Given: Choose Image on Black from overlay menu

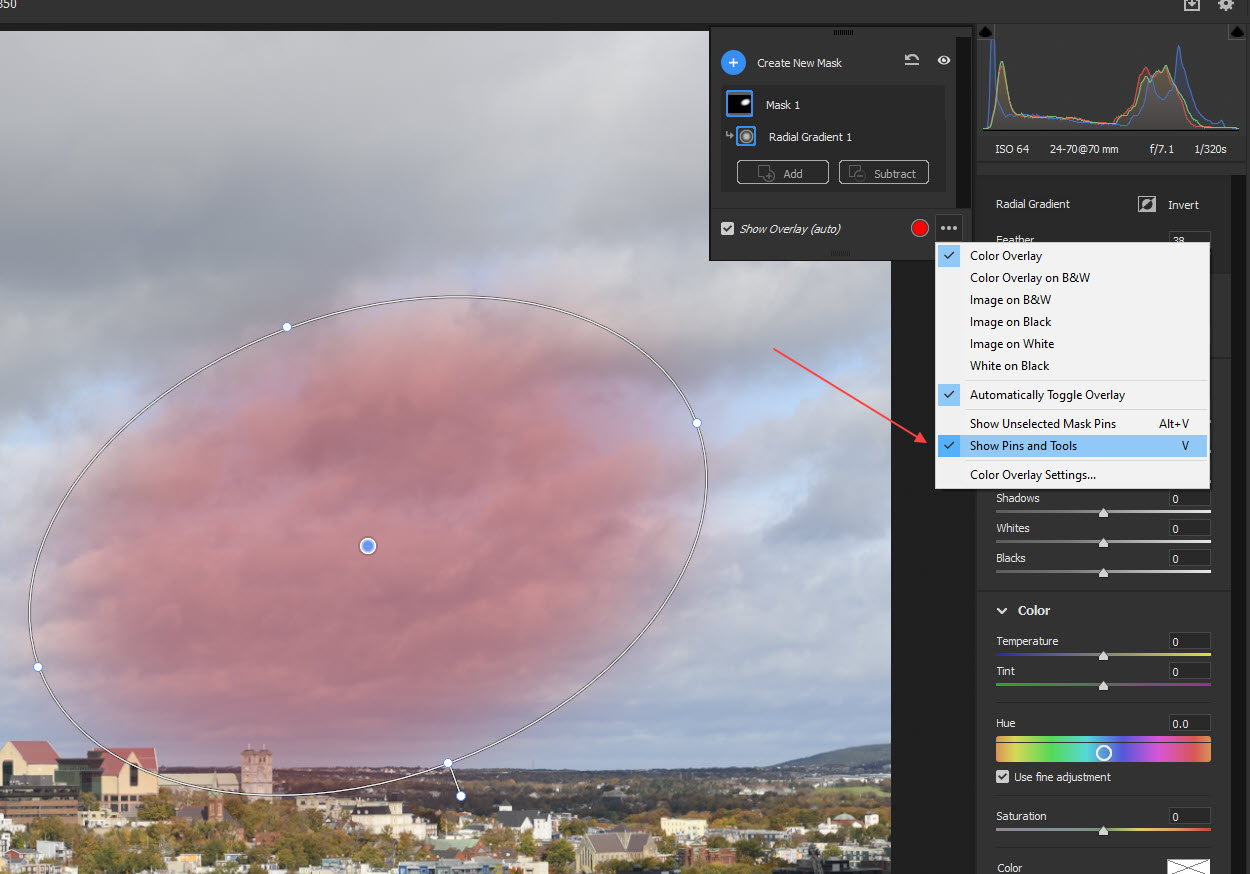Looking at the screenshot, I should click(x=1010, y=321).
